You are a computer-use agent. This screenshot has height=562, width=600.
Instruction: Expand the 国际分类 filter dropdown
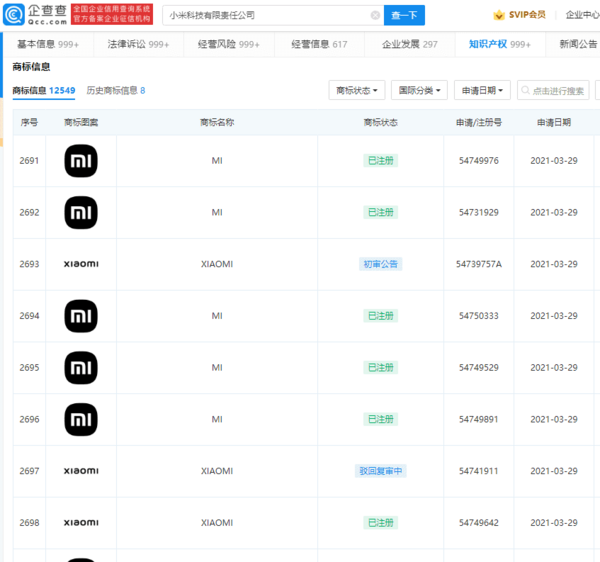(x=419, y=90)
